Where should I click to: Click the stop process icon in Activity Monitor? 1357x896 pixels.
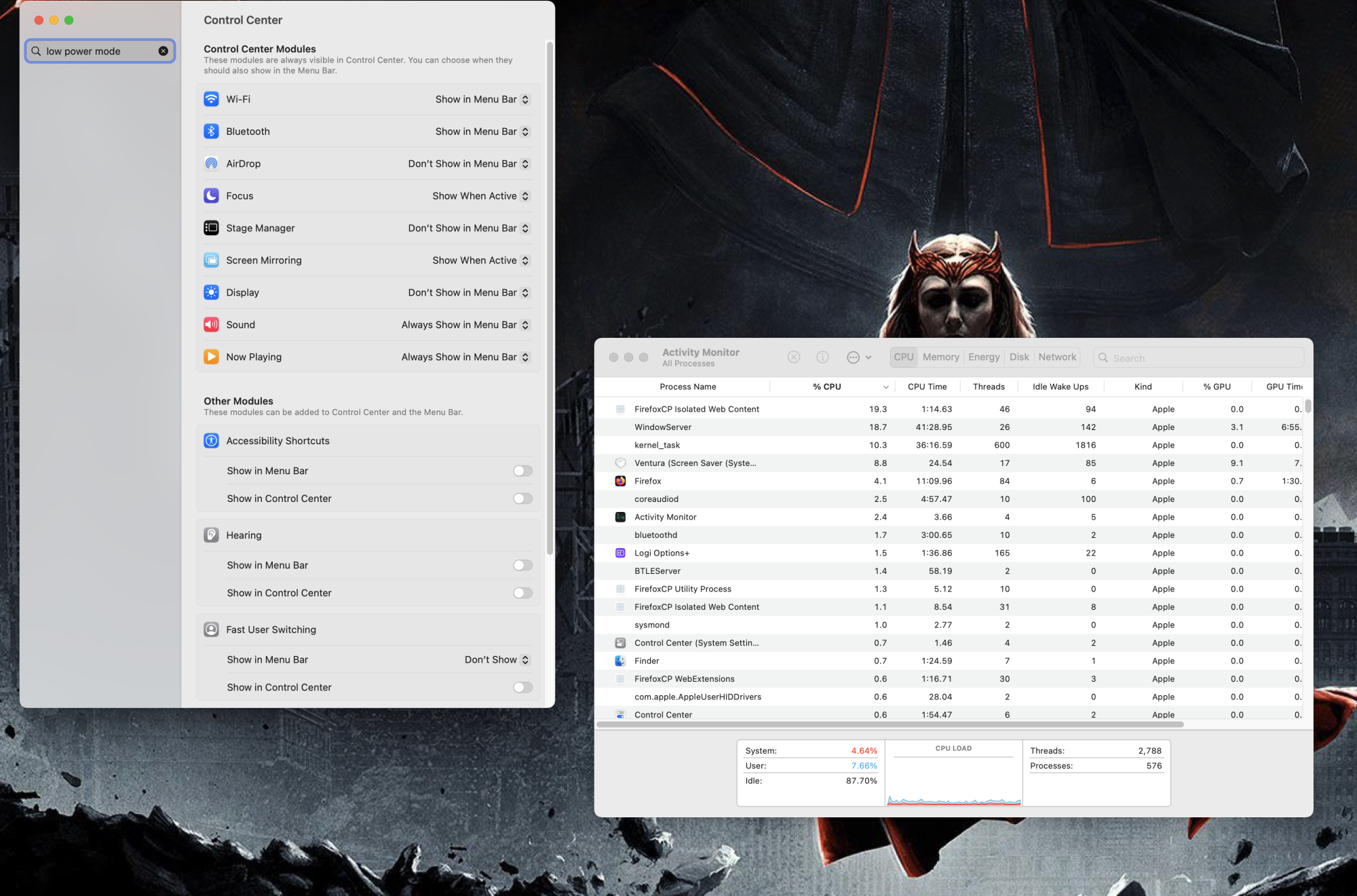pyautogui.click(x=794, y=357)
